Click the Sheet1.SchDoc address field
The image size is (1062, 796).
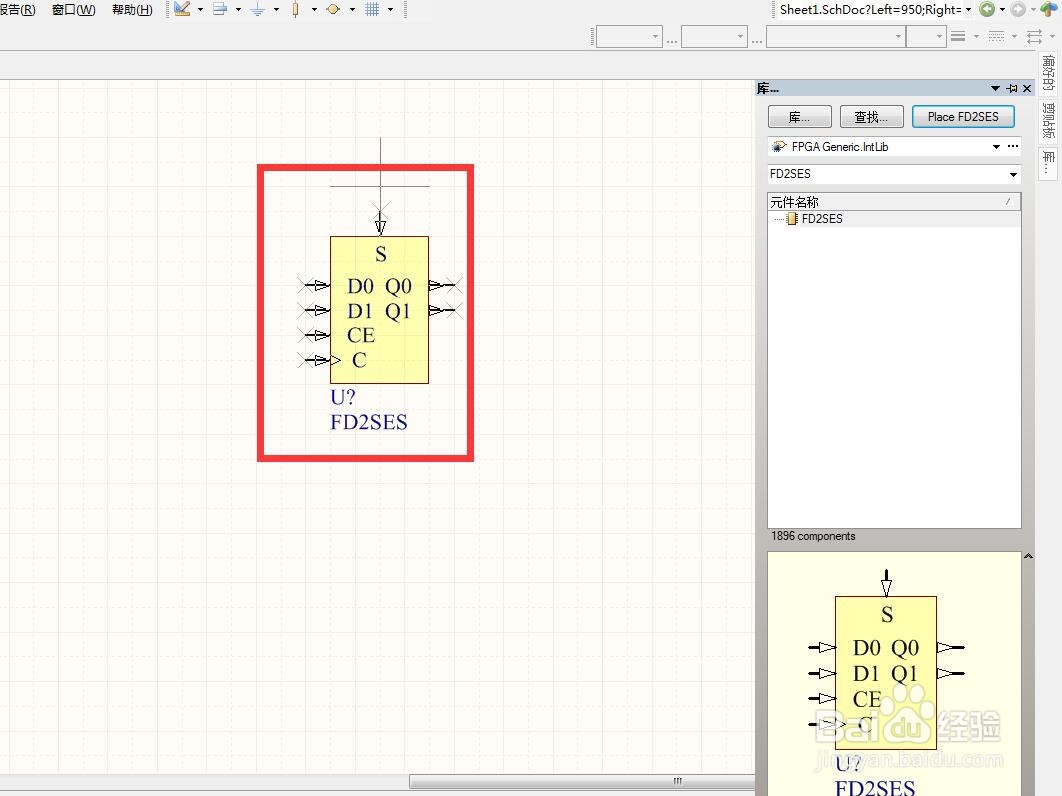coord(870,9)
